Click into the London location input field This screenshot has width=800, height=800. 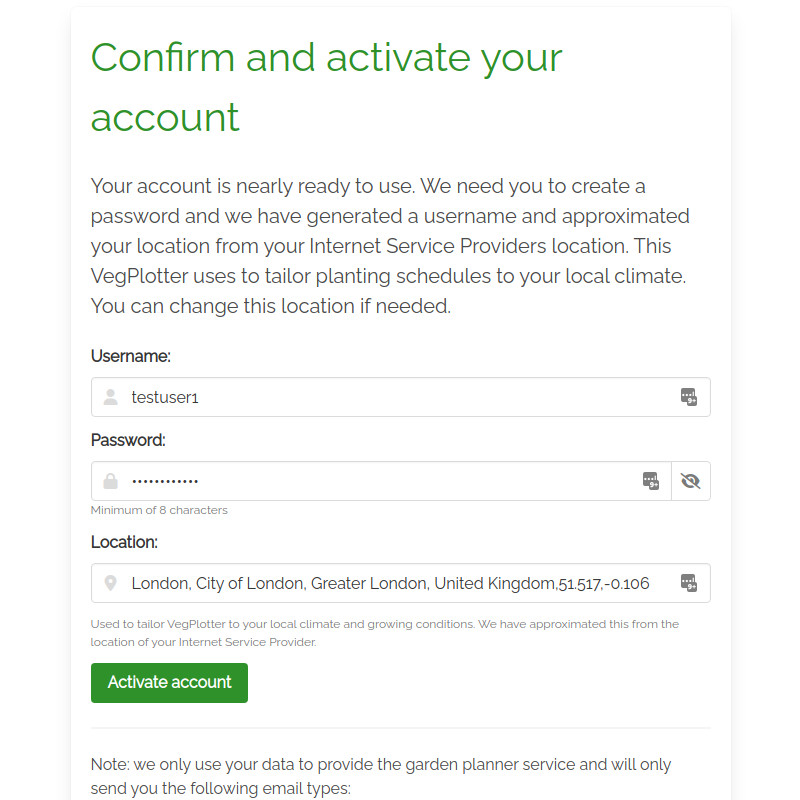click(390, 583)
